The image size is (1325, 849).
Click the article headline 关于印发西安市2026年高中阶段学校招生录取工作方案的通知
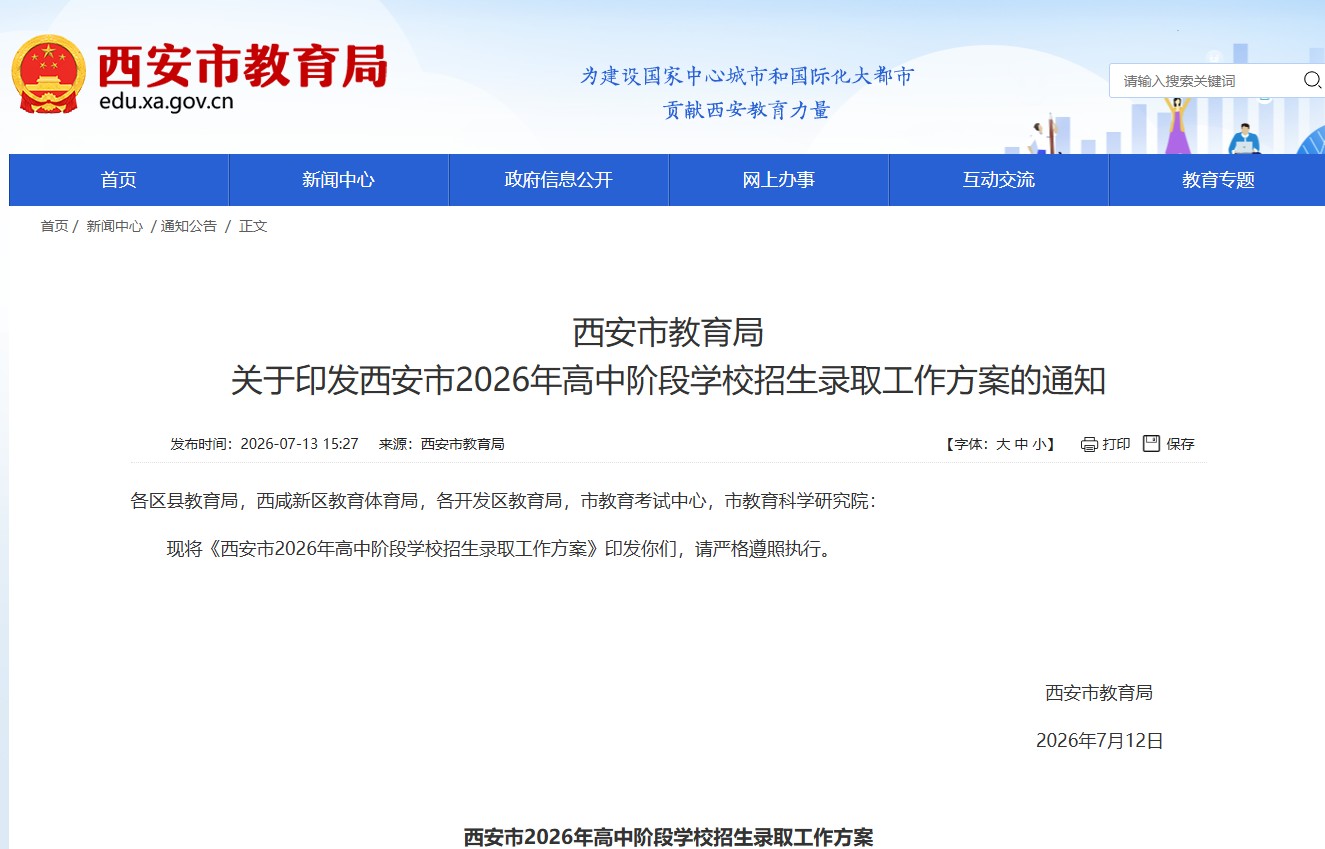(x=668, y=381)
